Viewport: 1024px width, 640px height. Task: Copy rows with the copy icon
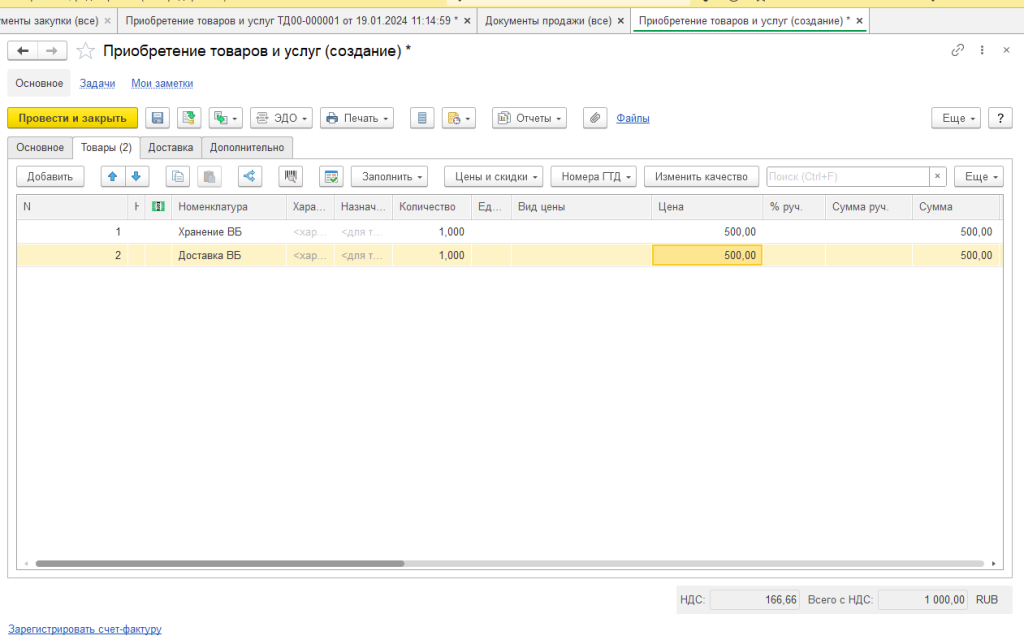pyautogui.click(x=178, y=177)
